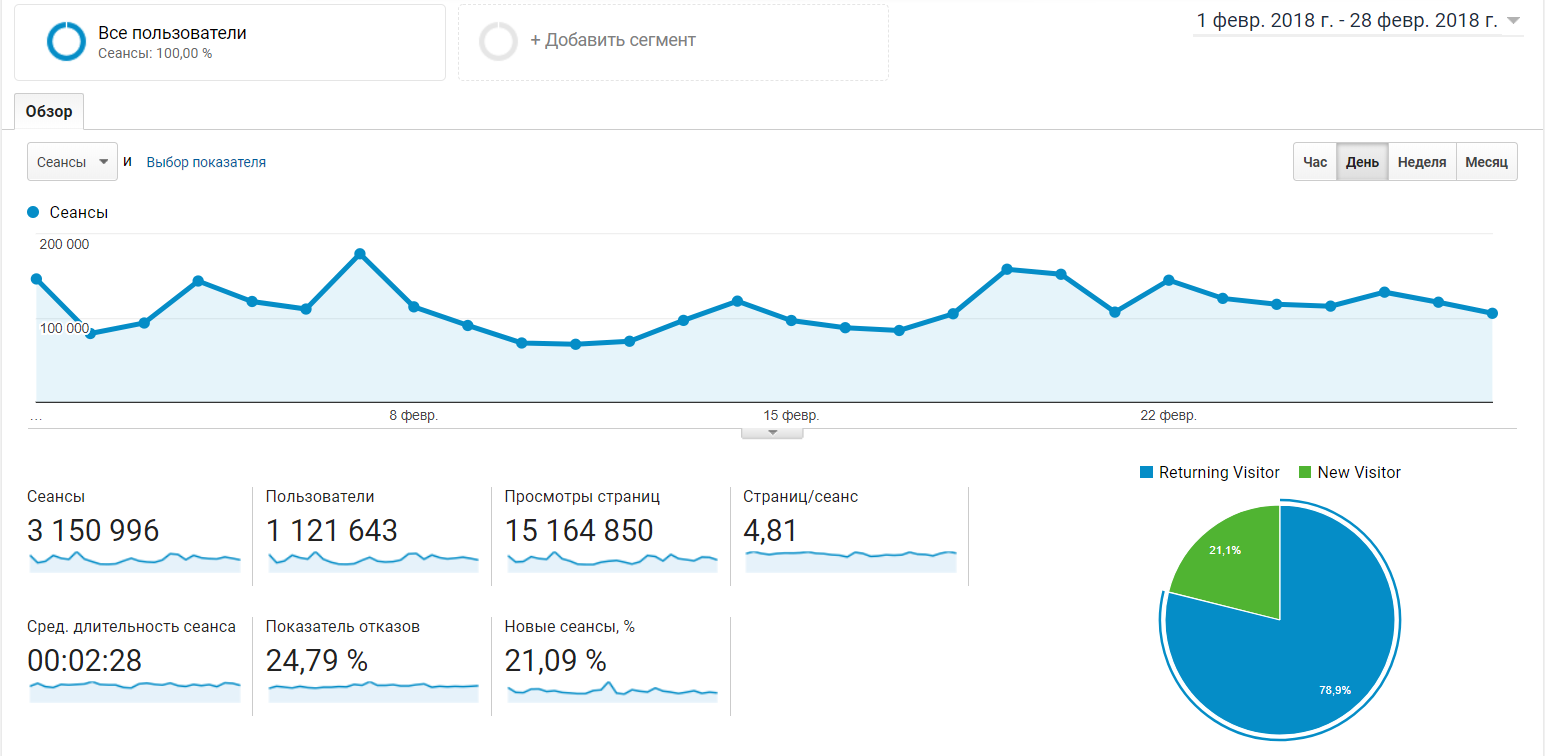1545x756 pixels.
Task: Open the date range picker dropdown
Action: click(x=1512, y=21)
